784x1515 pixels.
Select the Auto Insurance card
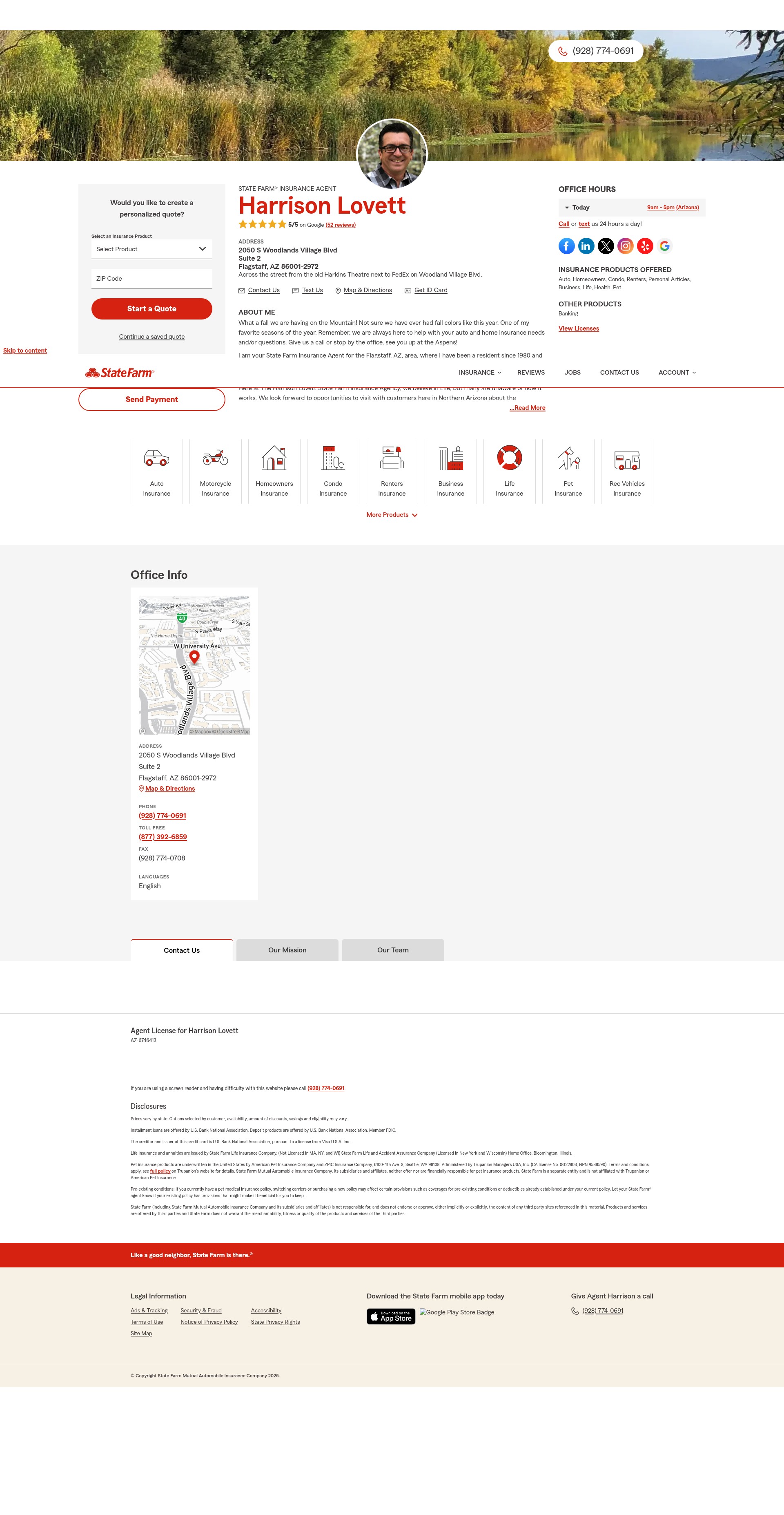click(157, 471)
